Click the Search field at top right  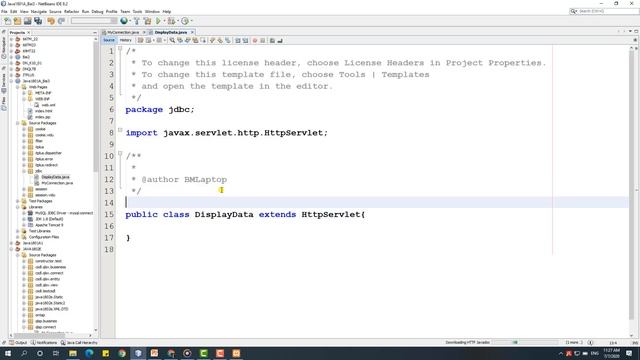tap(604, 11)
